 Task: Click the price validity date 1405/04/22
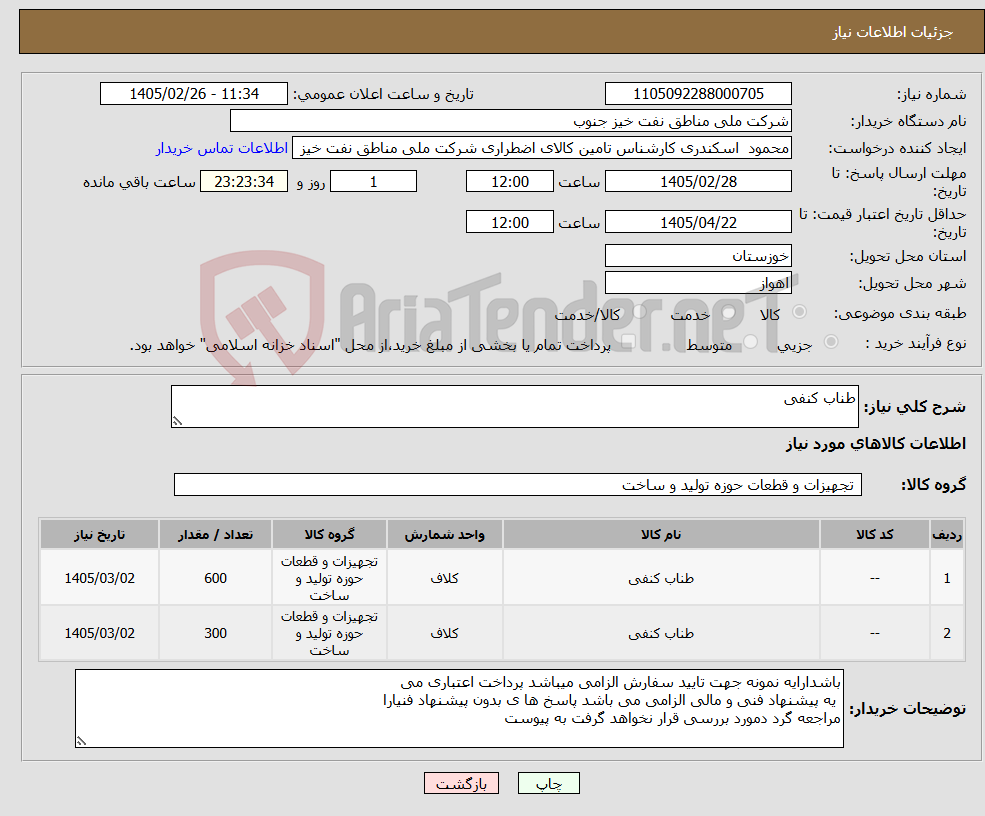pyautogui.click(x=698, y=222)
